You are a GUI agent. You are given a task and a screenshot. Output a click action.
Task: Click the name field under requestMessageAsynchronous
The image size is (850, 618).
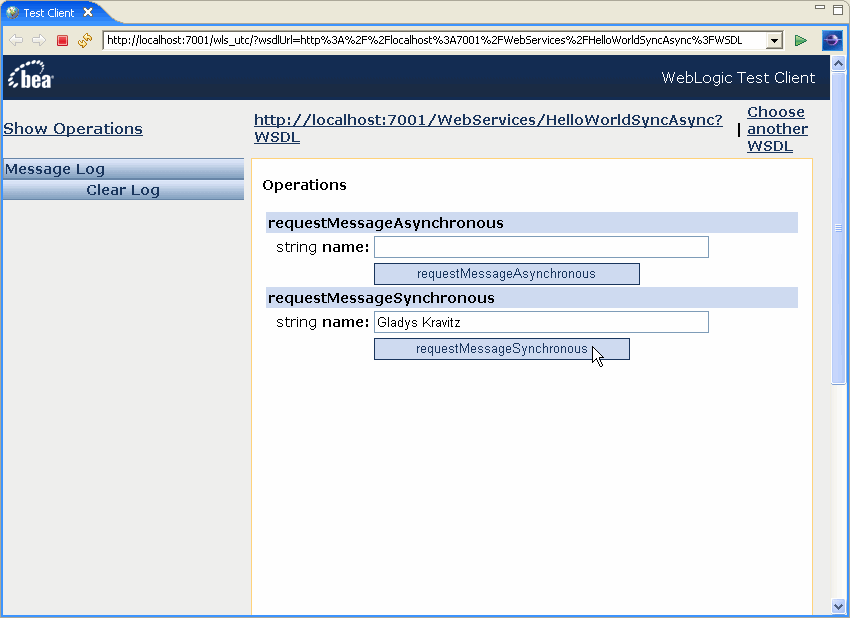[x=541, y=247]
